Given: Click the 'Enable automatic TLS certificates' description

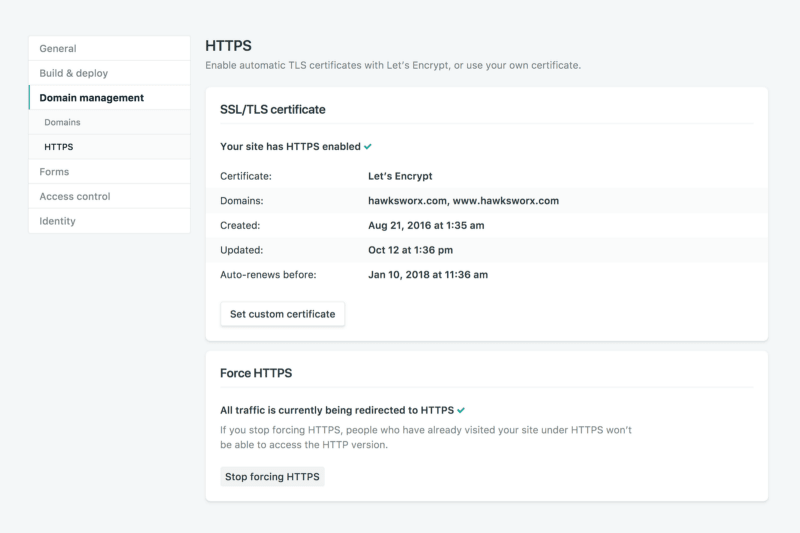Looking at the screenshot, I should [x=393, y=65].
